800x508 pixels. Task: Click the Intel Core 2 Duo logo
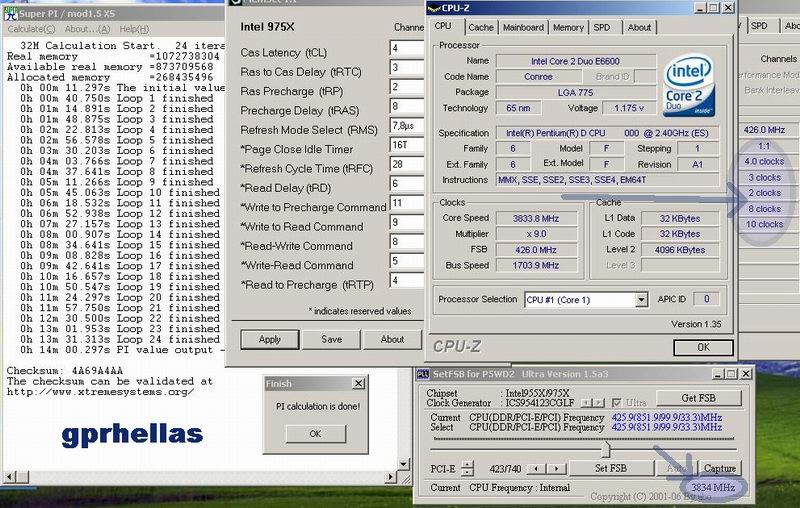[x=689, y=85]
